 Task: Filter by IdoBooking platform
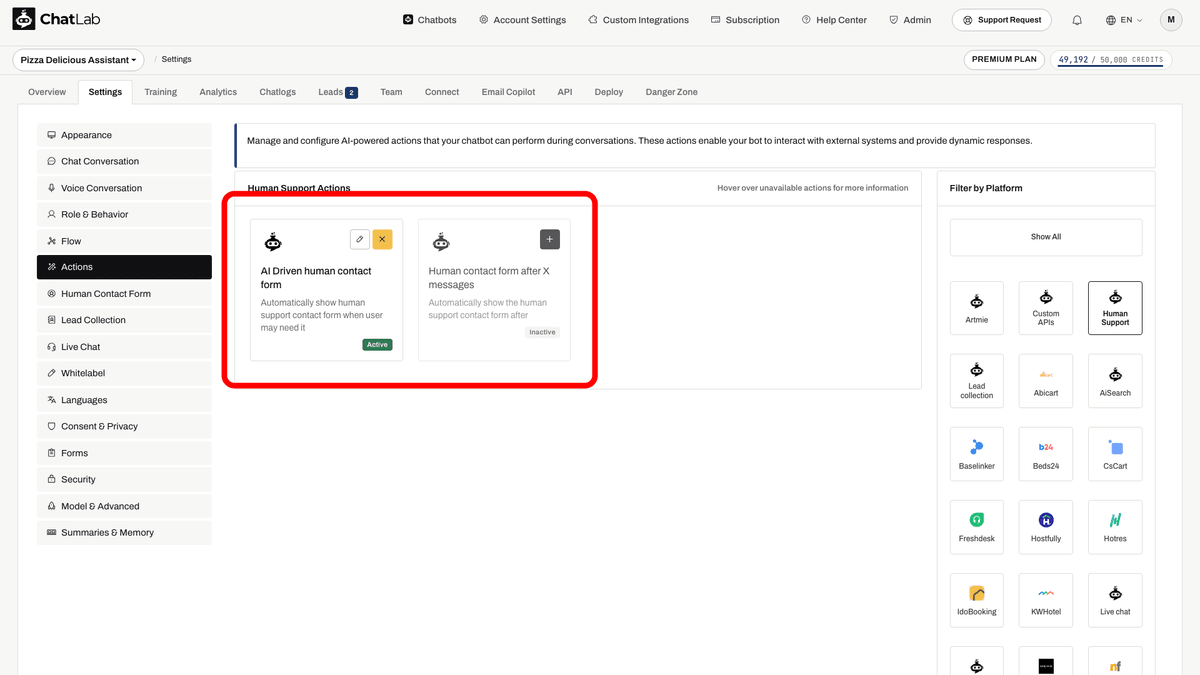(x=977, y=600)
